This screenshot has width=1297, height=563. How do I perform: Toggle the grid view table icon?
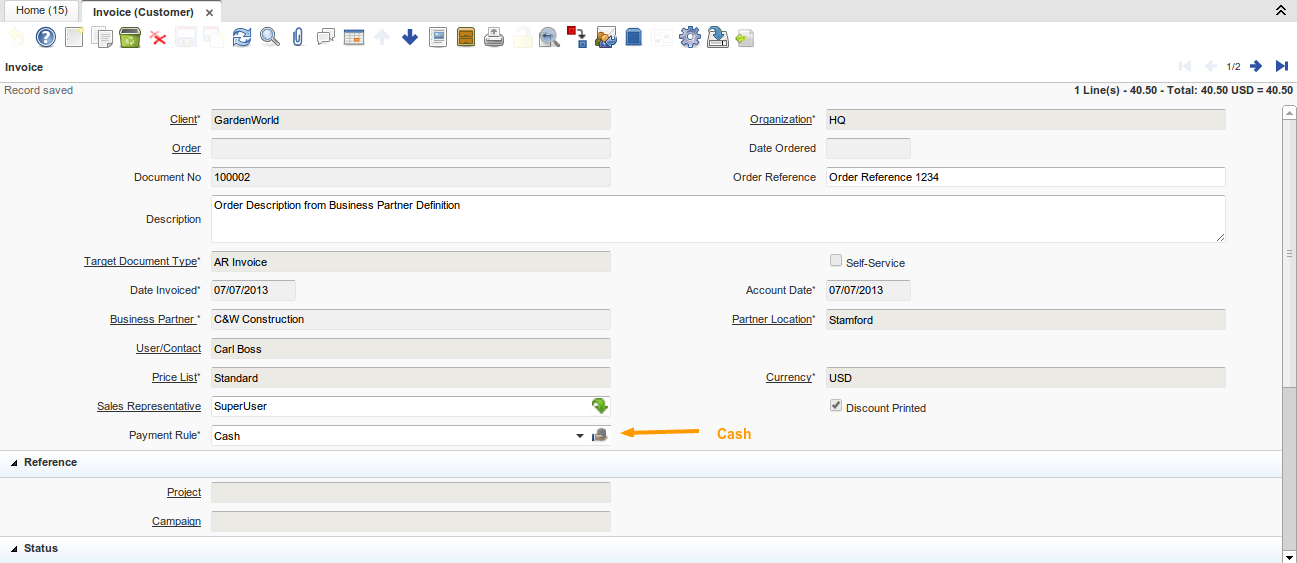[353, 38]
